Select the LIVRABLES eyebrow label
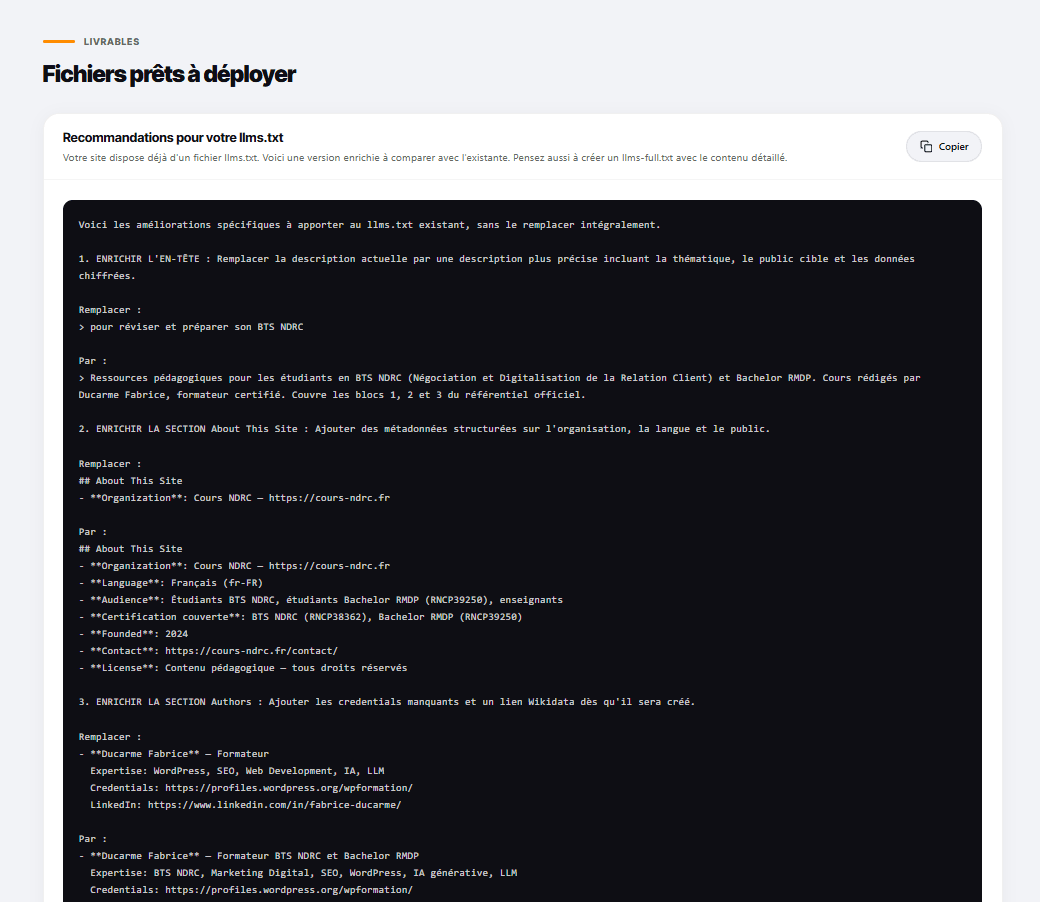The width and height of the screenshot is (1040, 902). click(111, 42)
